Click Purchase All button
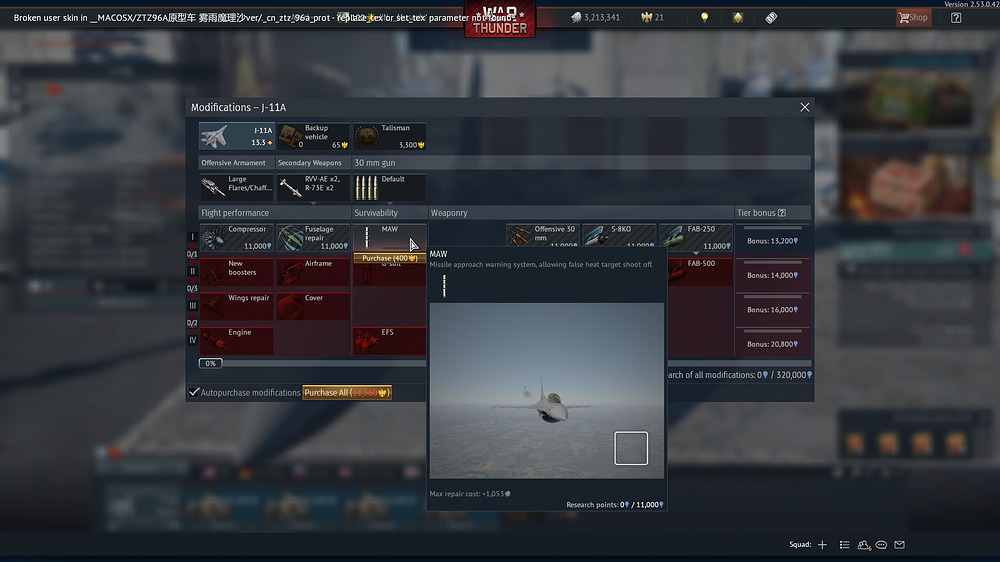The image size is (1000, 562). click(x=347, y=393)
